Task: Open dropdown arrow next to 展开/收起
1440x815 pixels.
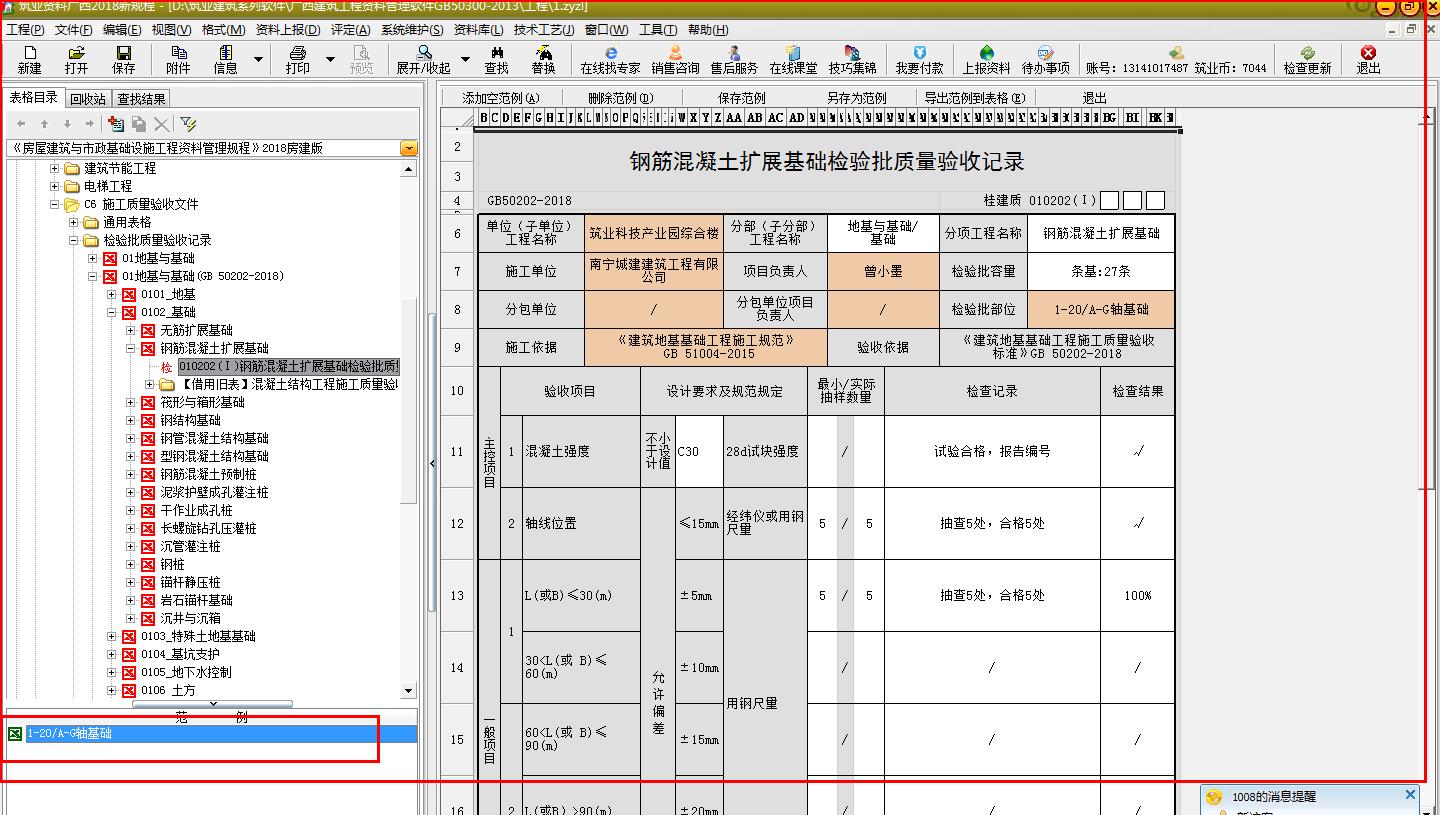Action: click(x=465, y=60)
